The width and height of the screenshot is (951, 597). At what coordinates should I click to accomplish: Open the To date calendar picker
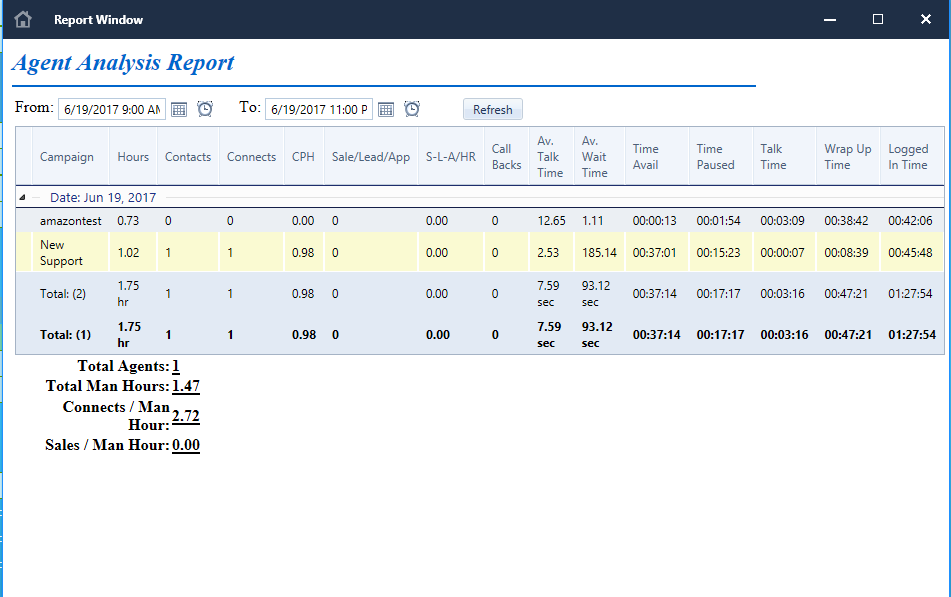386,110
